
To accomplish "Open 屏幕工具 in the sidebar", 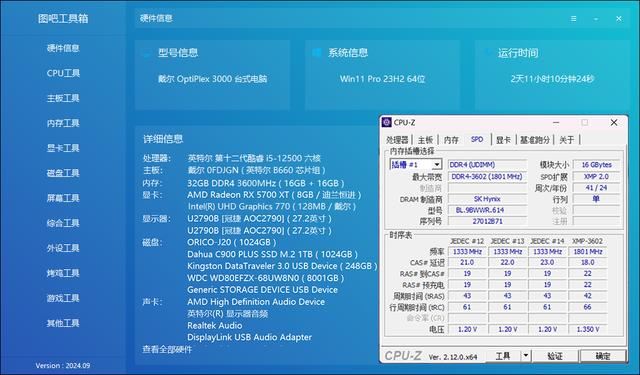I will coord(63,198).
